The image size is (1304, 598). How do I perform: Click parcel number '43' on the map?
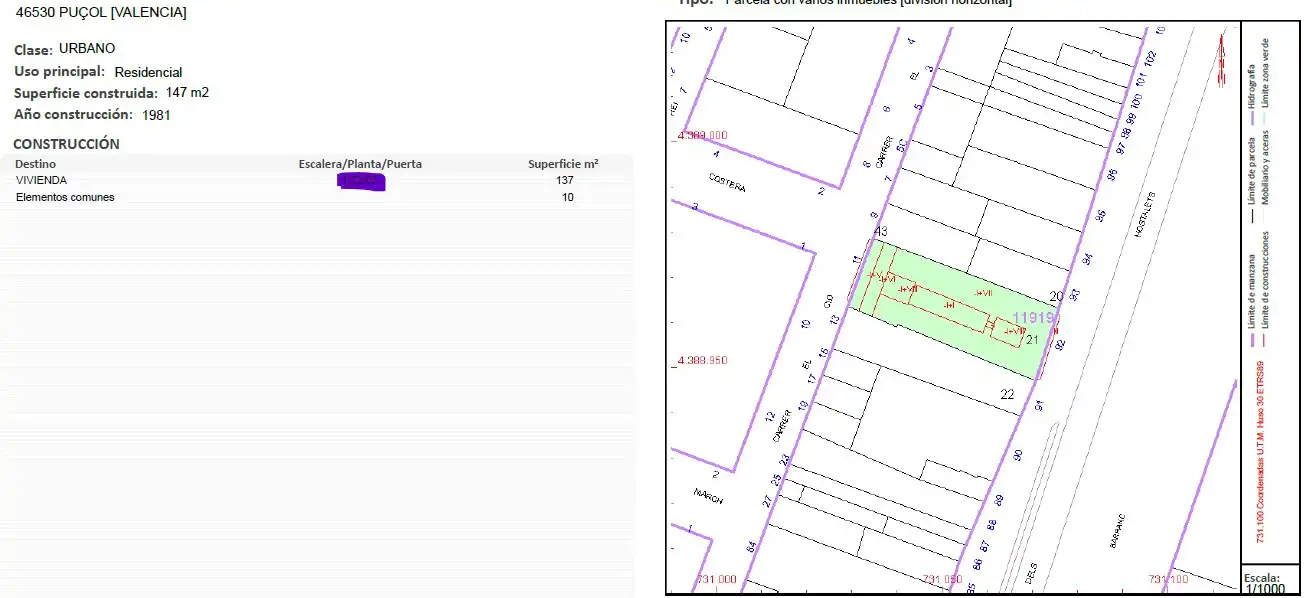[881, 231]
